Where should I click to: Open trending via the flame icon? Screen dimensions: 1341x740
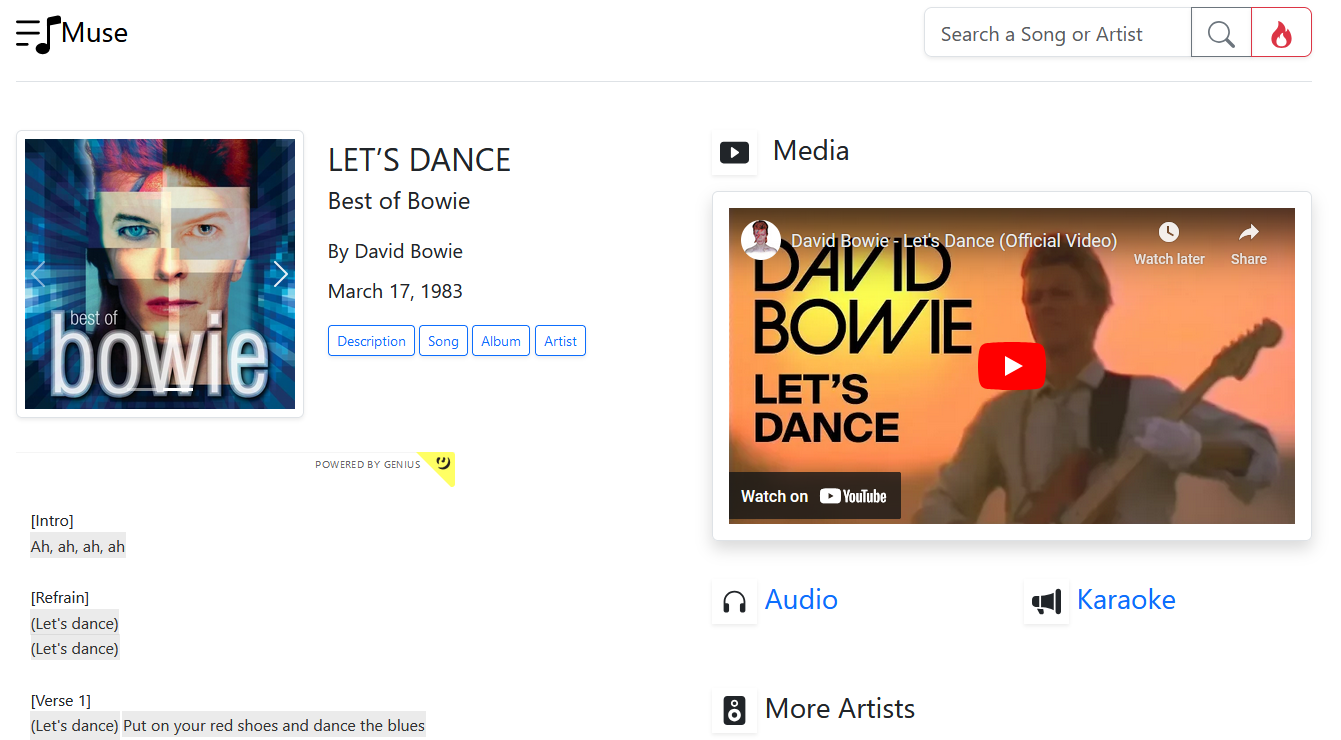click(1281, 33)
